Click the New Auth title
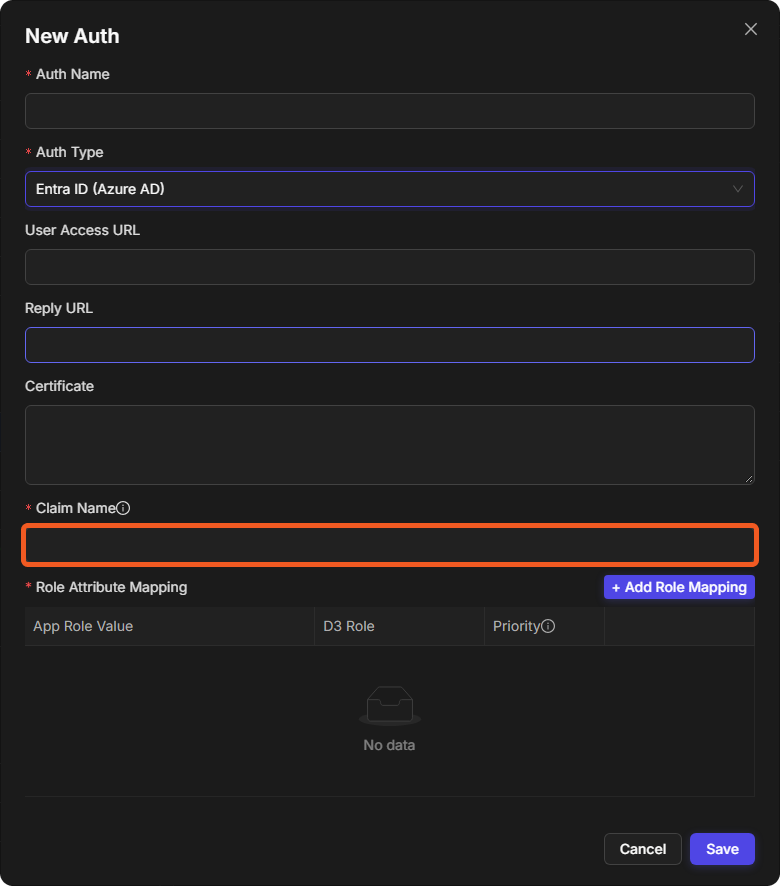Viewport: 780px width, 886px height. coord(72,36)
